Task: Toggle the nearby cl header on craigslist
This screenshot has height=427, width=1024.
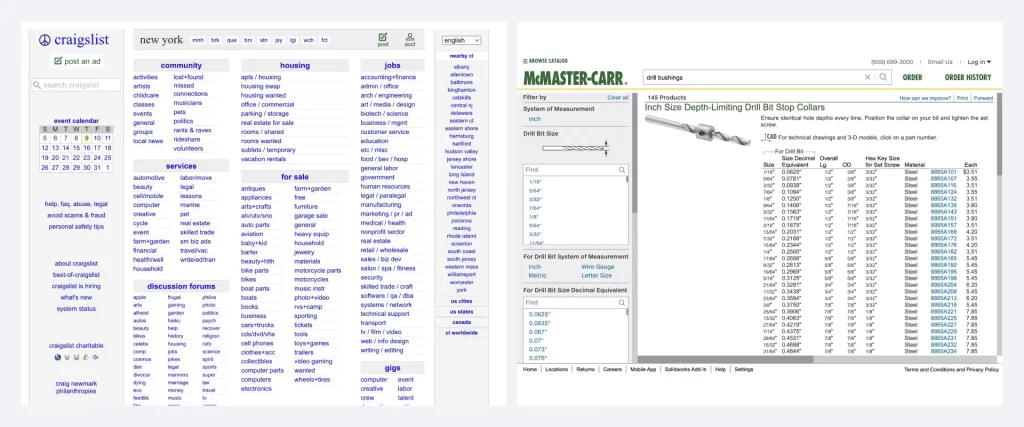Action: tap(461, 56)
